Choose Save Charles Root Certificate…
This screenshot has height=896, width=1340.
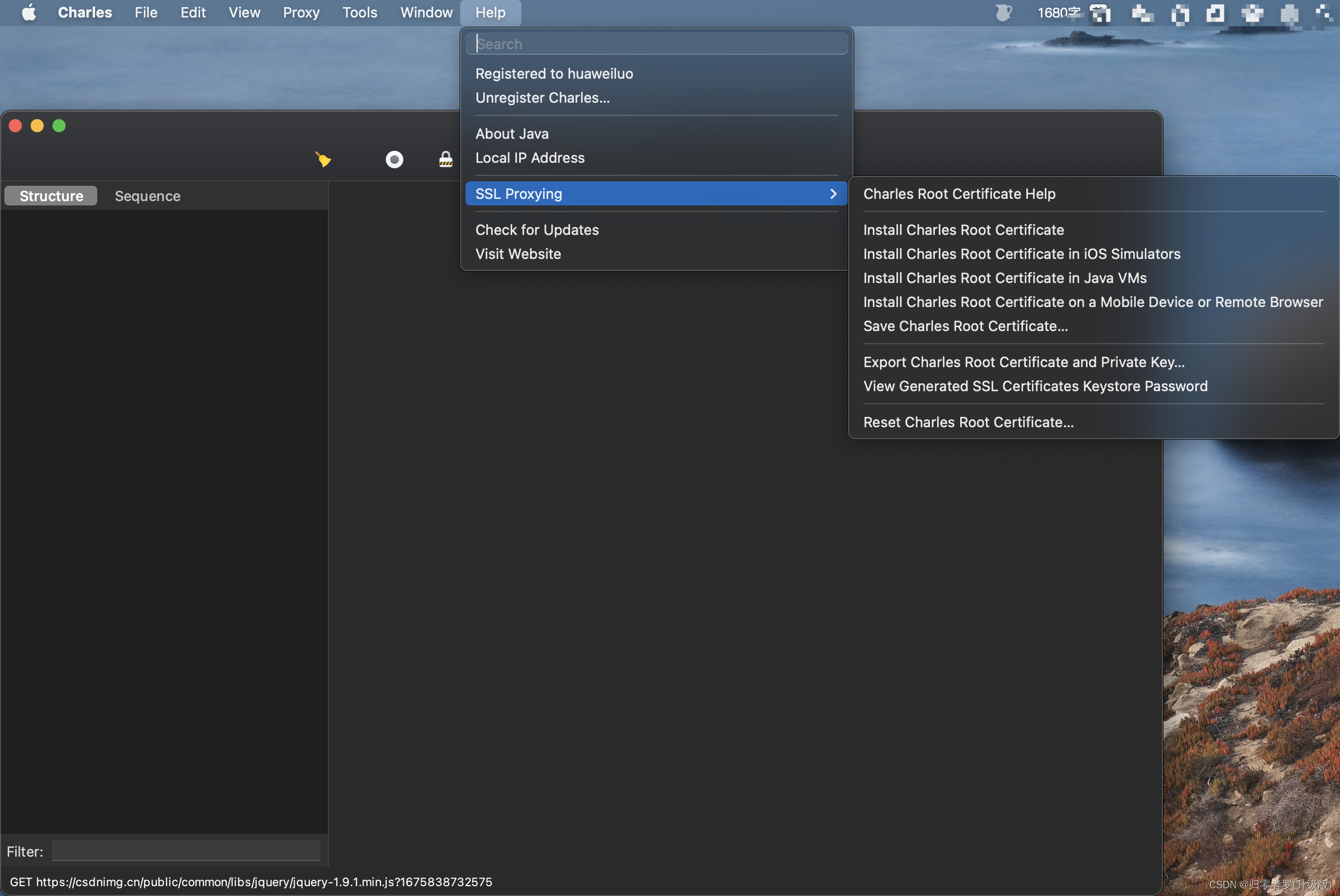1094,326
